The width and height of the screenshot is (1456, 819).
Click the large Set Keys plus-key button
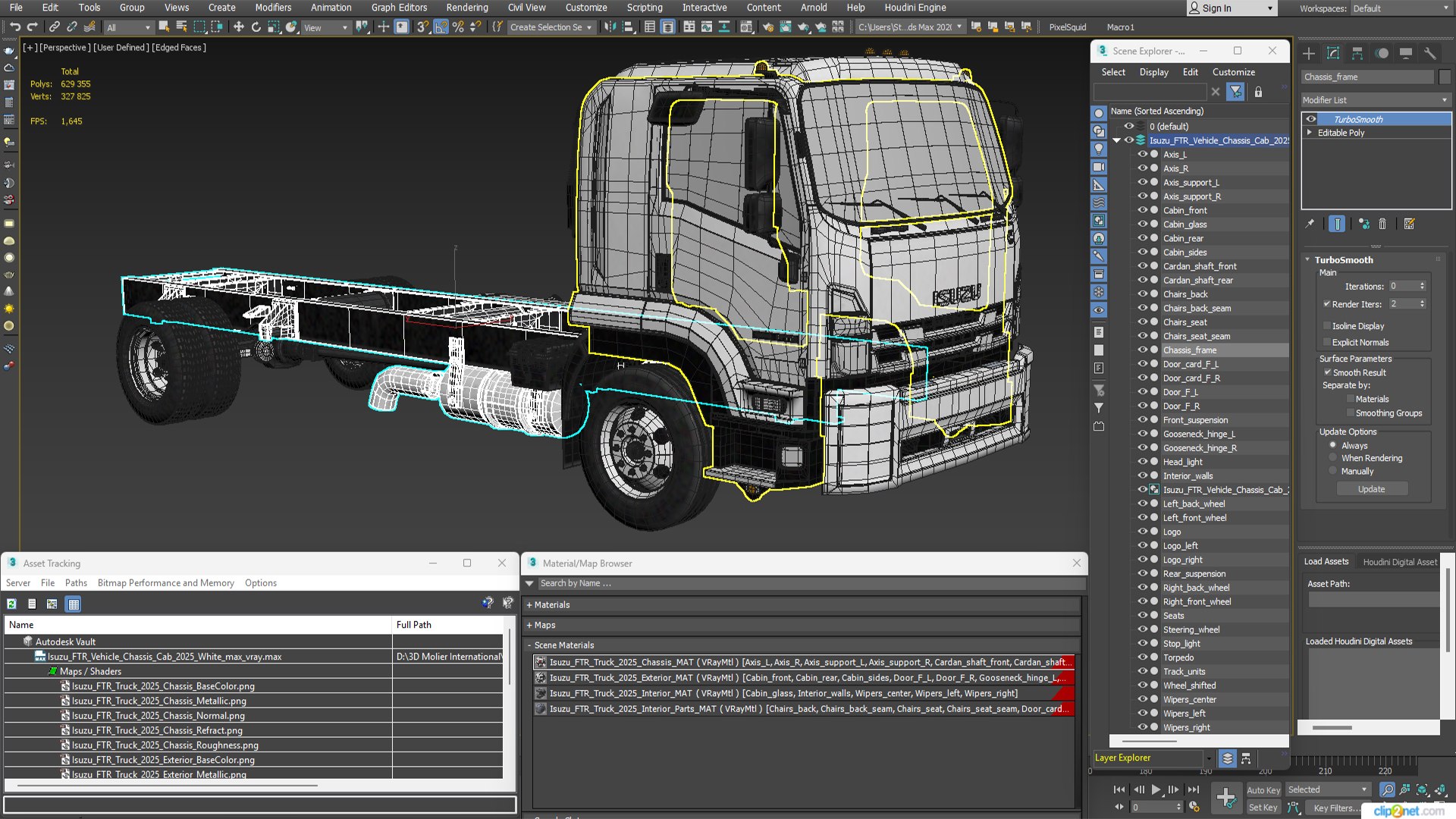click(1225, 797)
